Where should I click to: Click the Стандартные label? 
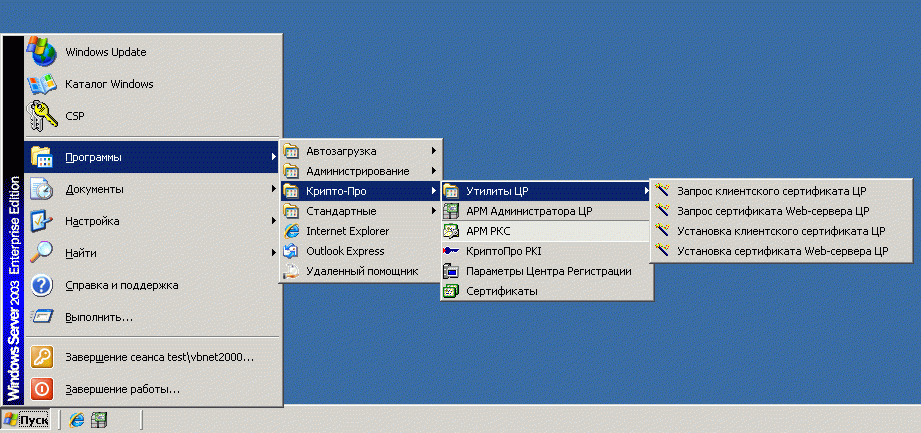click(341, 211)
